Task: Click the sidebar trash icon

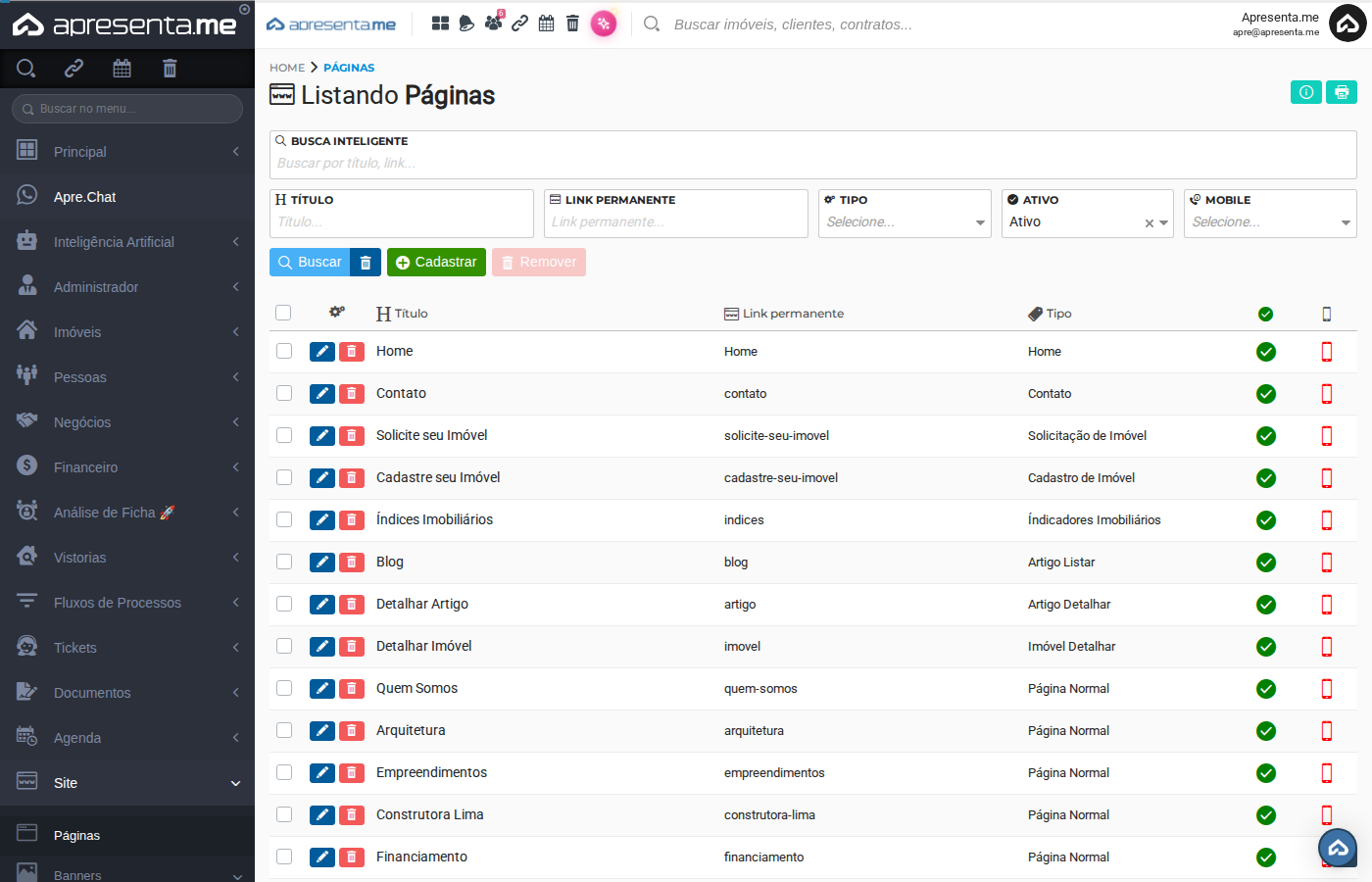Action: [x=170, y=68]
